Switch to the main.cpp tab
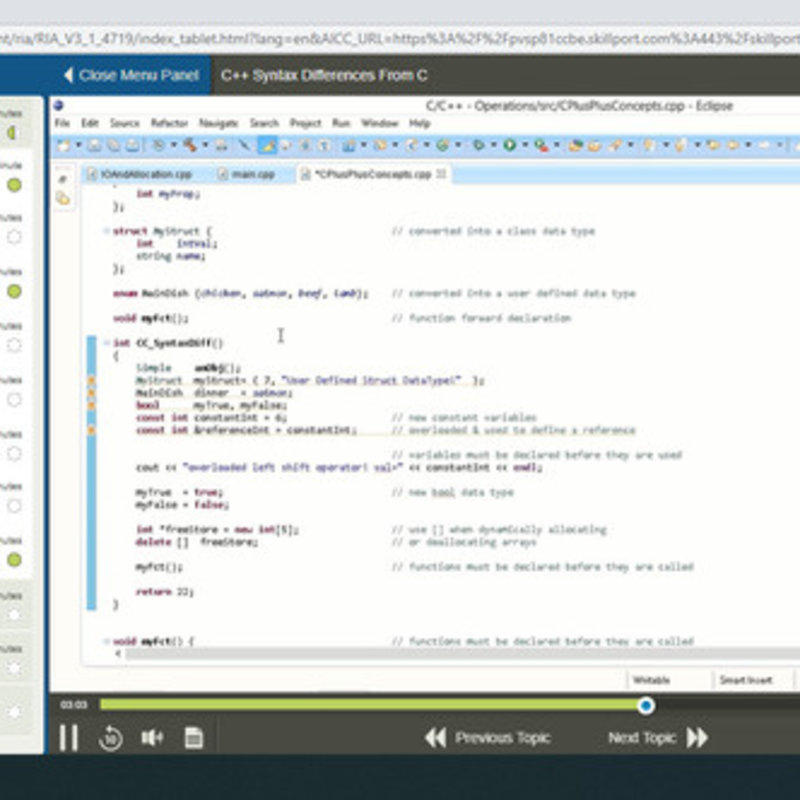The width and height of the screenshot is (800, 800). 247,174
